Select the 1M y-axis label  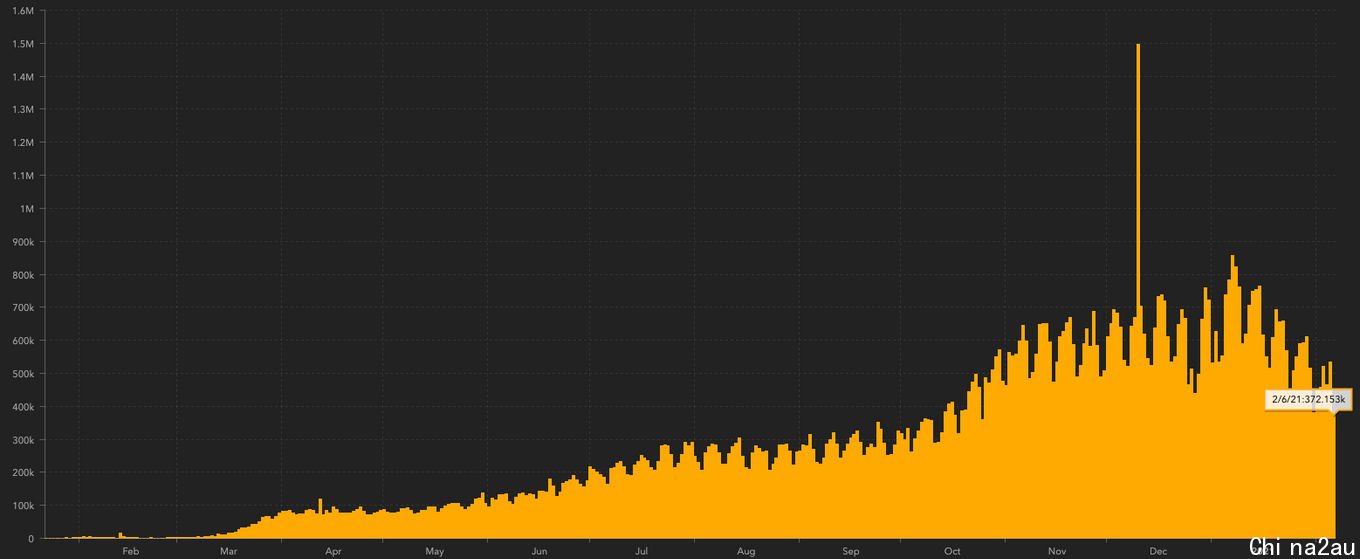click(27, 209)
